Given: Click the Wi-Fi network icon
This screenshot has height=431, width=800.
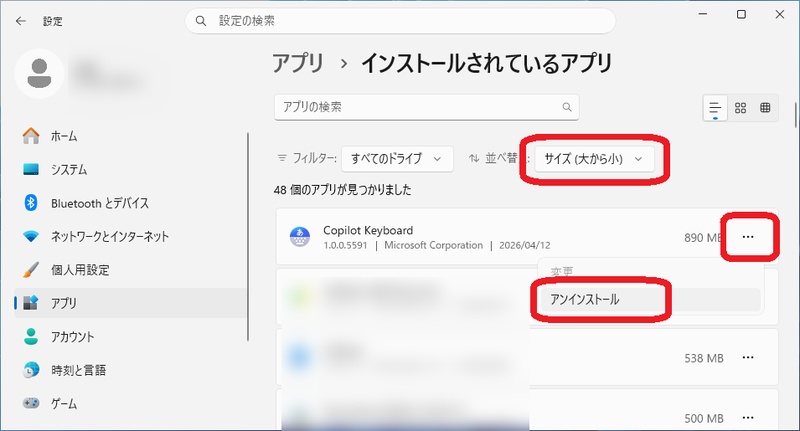Looking at the screenshot, I should pyautogui.click(x=31, y=237).
